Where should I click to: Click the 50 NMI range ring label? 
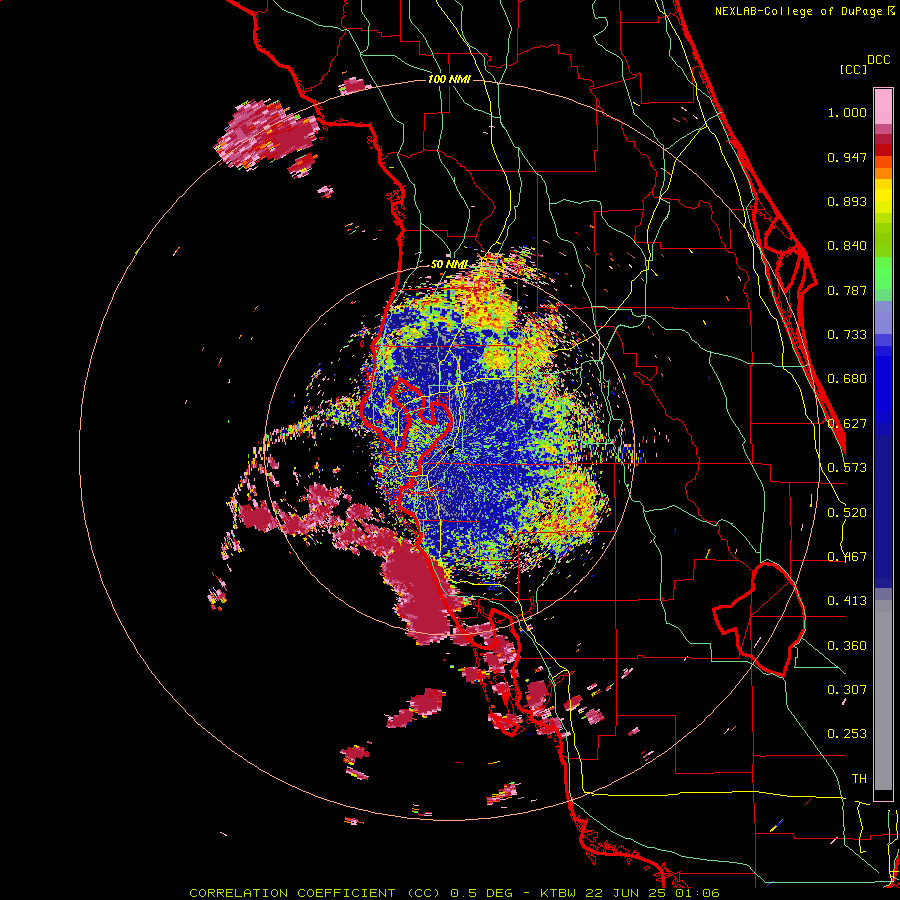click(449, 264)
